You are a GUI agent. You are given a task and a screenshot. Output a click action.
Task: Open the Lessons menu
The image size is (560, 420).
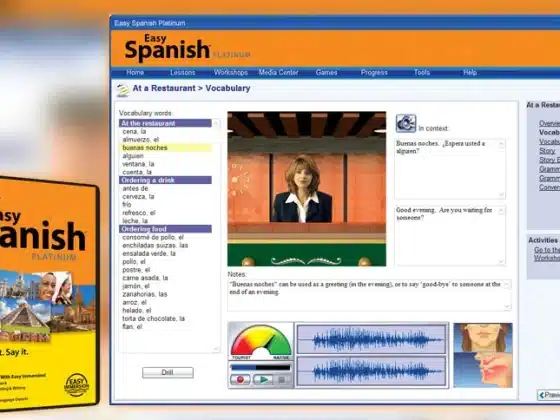tap(182, 72)
